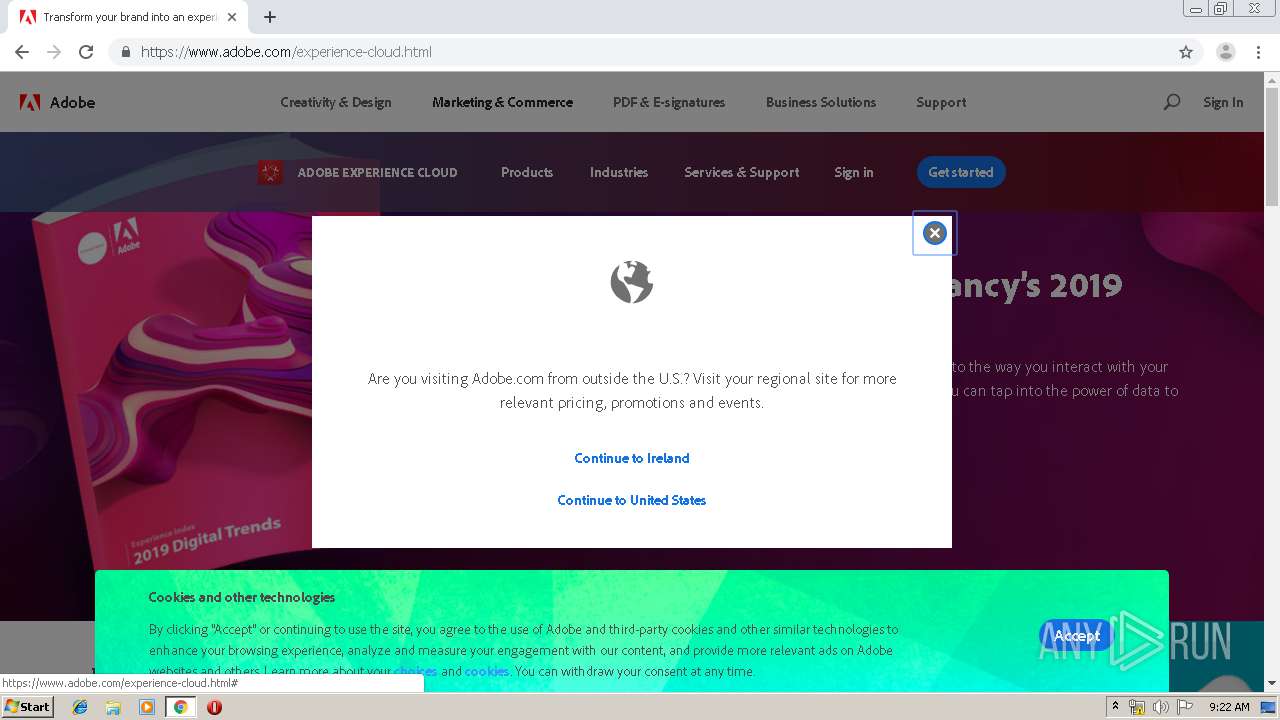Open the Chrome profile avatar
Screen dimensions: 1280x720
[1226, 52]
